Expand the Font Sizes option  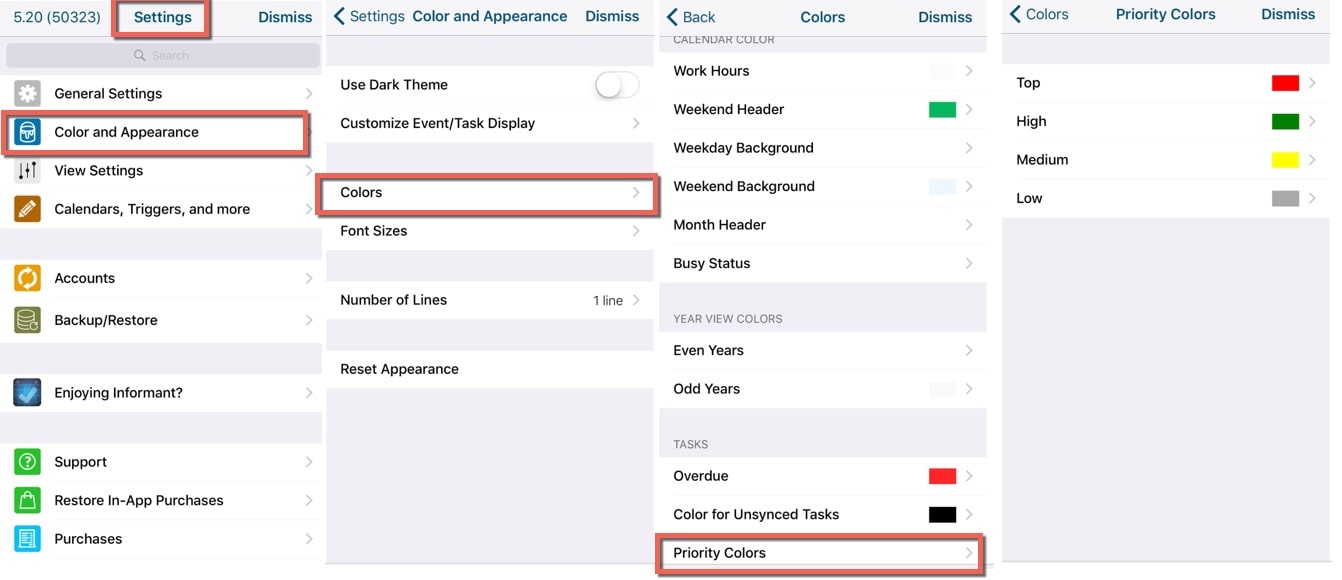(x=487, y=230)
